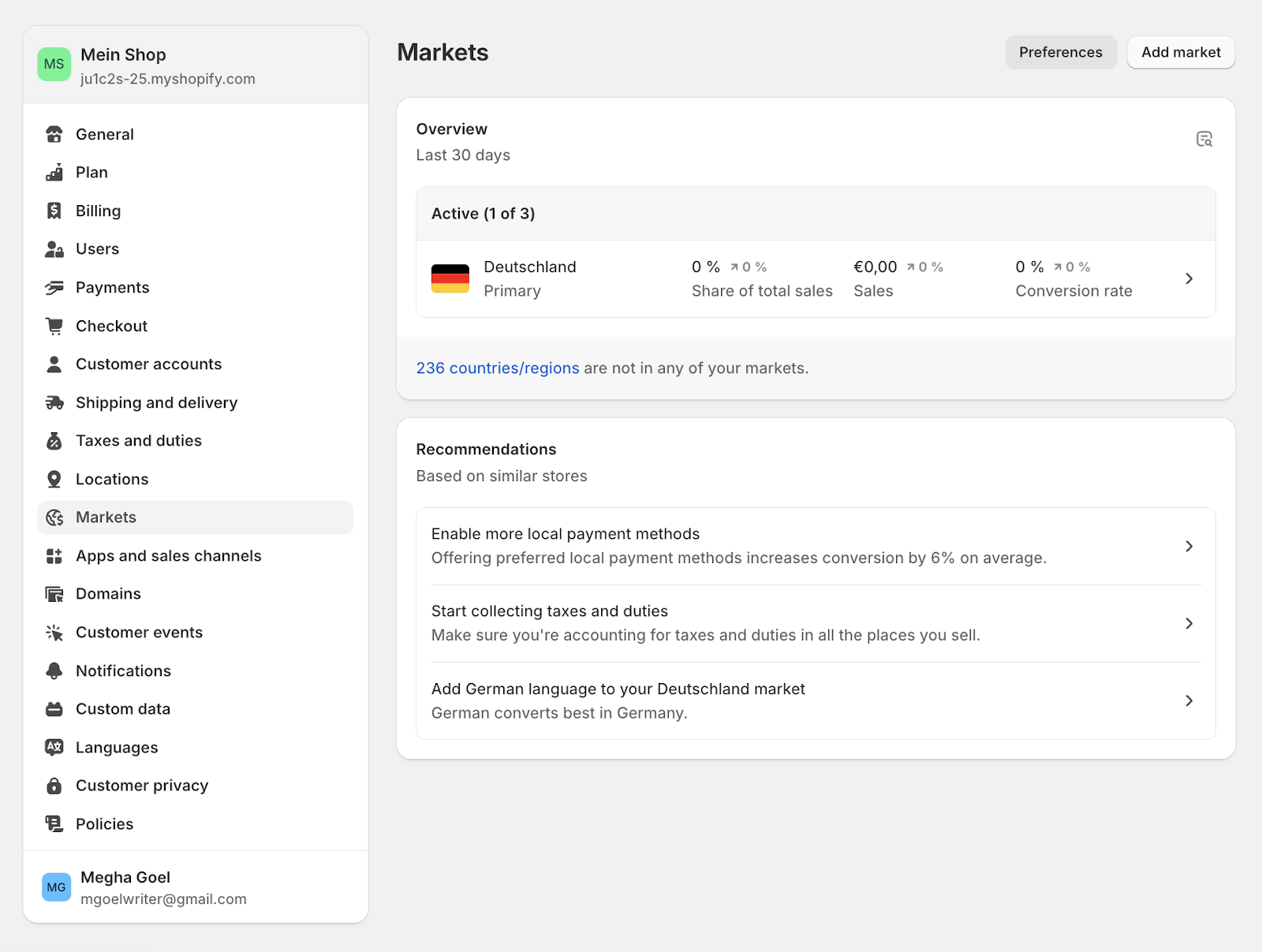Click the Billing receipt icon

(x=54, y=211)
